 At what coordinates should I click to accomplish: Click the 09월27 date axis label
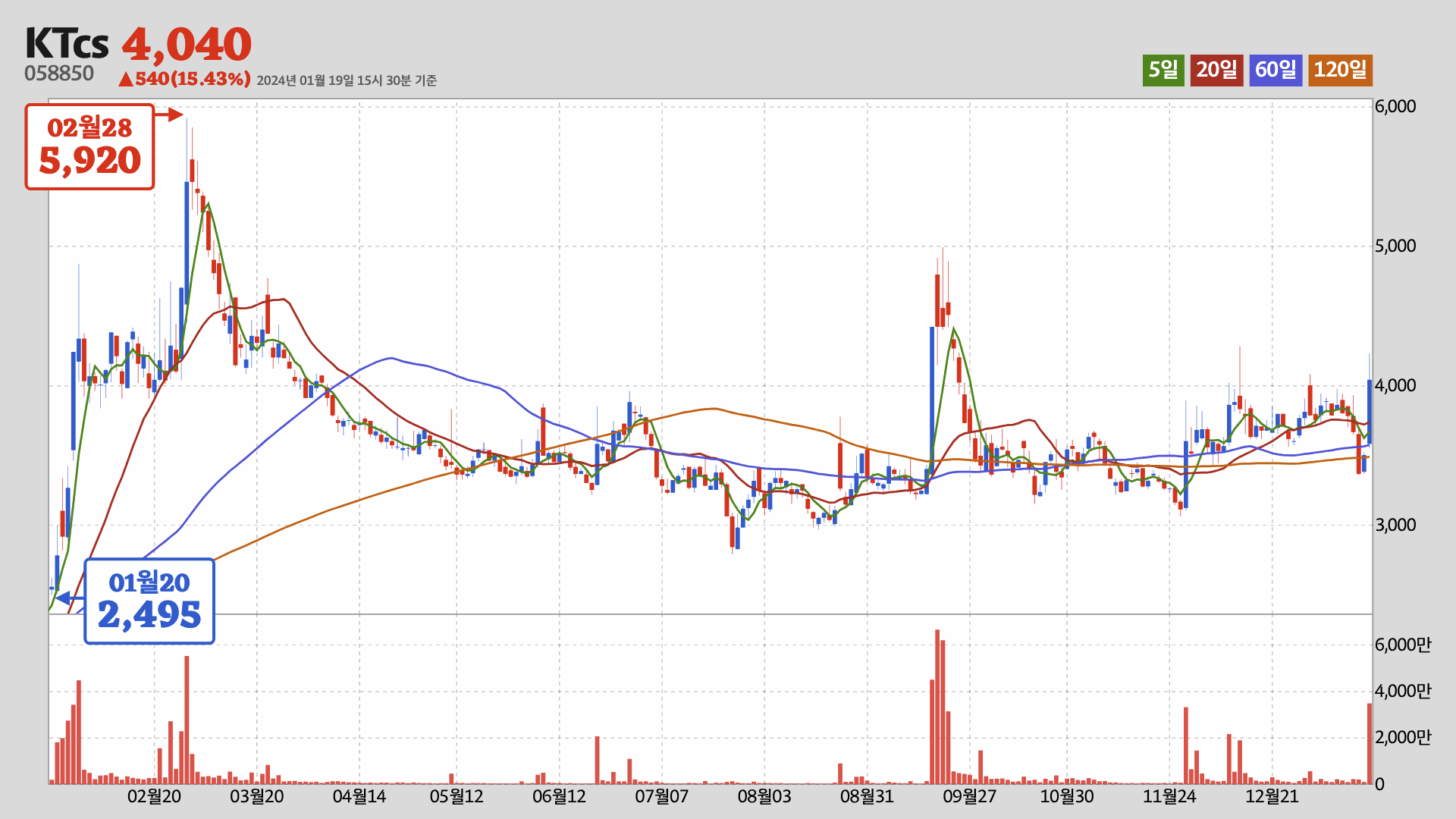[x=969, y=797]
